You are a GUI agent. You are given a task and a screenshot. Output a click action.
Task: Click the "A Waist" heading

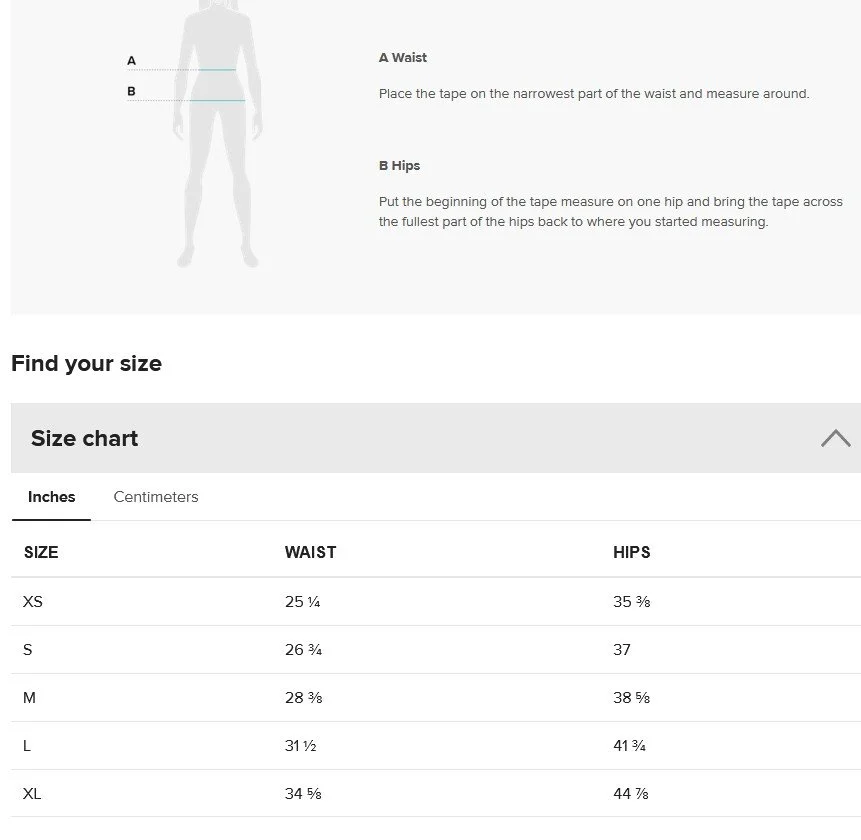pos(403,58)
